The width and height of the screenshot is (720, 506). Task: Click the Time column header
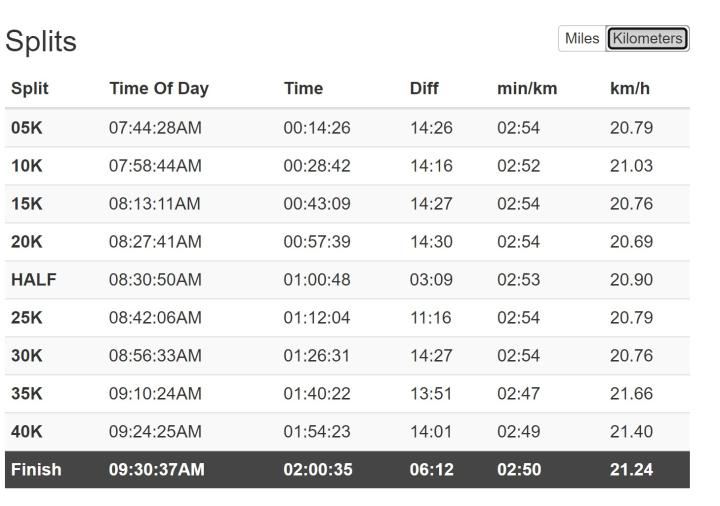[x=303, y=88]
